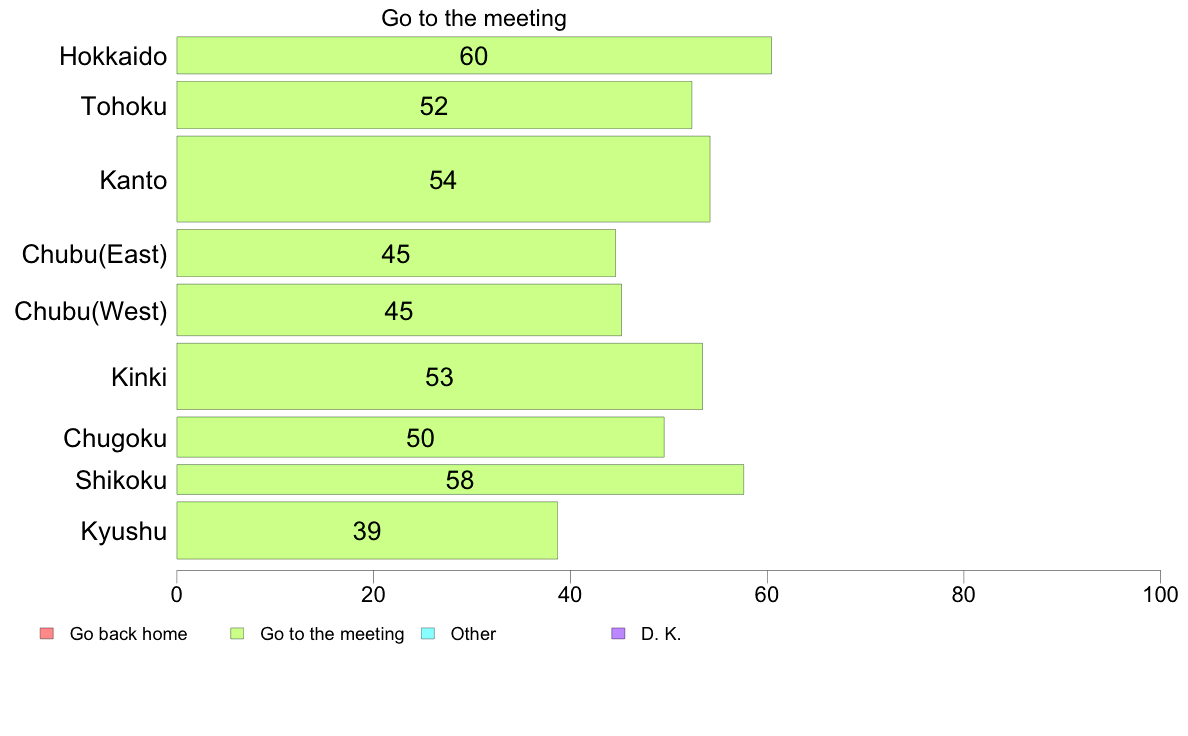This screenshot has height=736, width=1188.
Task: Select the Chugoku bar showing 50
Action: (420, 437)
